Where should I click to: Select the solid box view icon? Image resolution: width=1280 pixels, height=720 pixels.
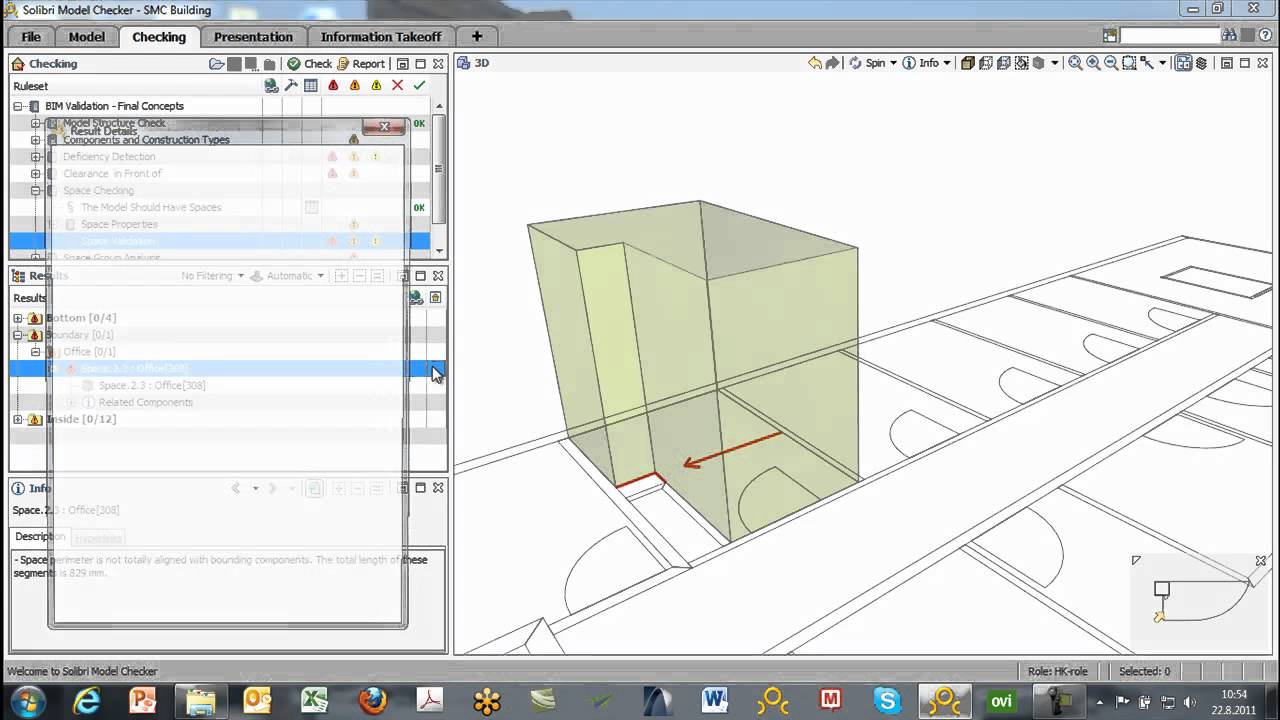click(968, 63)
